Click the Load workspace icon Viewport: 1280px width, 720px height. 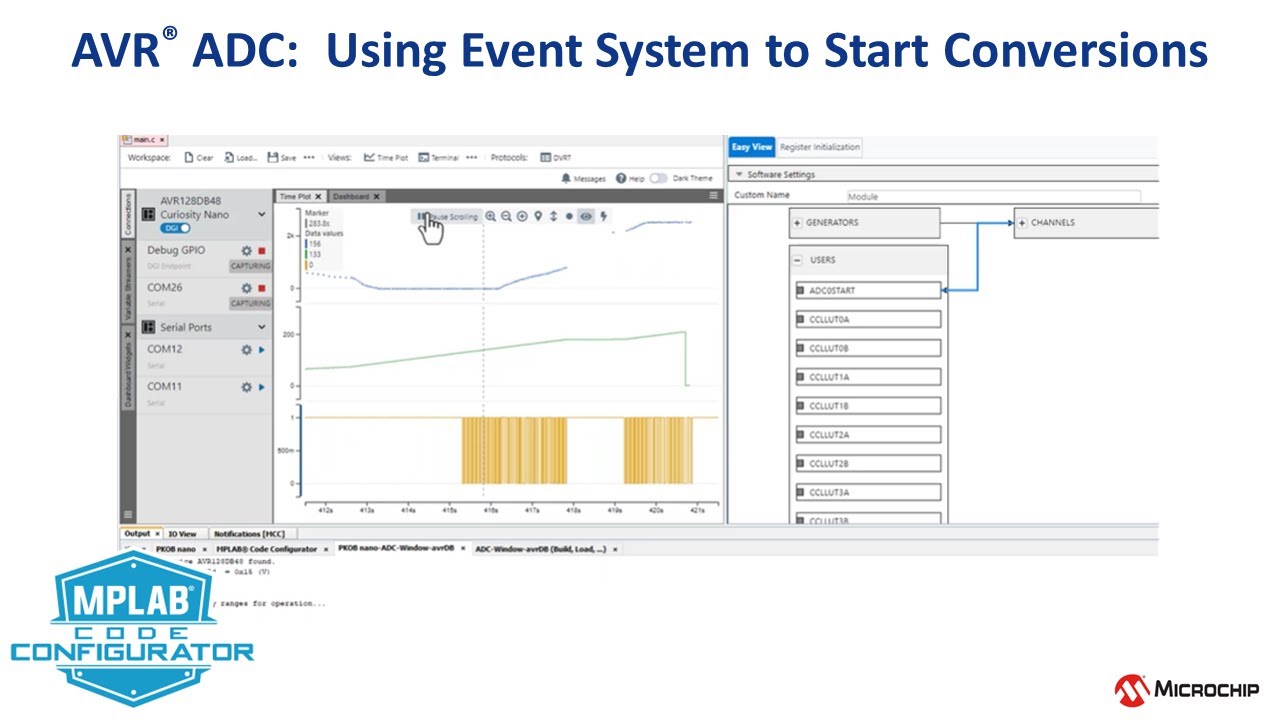coord(229,157)
